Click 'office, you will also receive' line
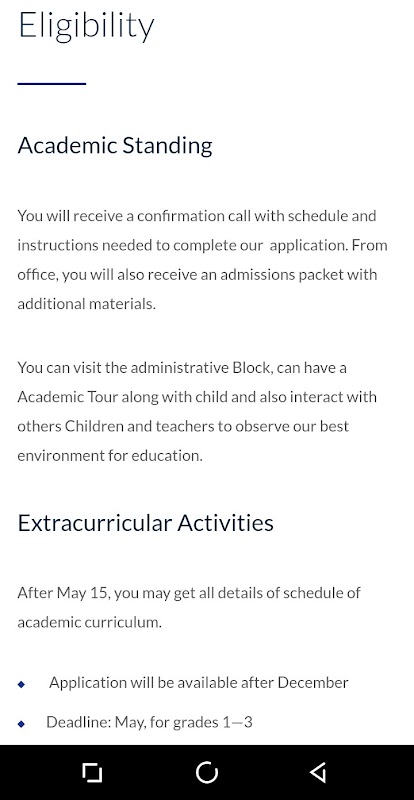This screenshot has width=414, height=800. point(197,274)
